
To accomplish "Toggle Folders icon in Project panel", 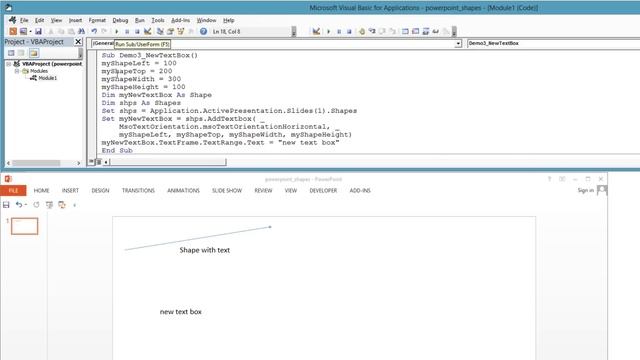I will click(33, 53).
